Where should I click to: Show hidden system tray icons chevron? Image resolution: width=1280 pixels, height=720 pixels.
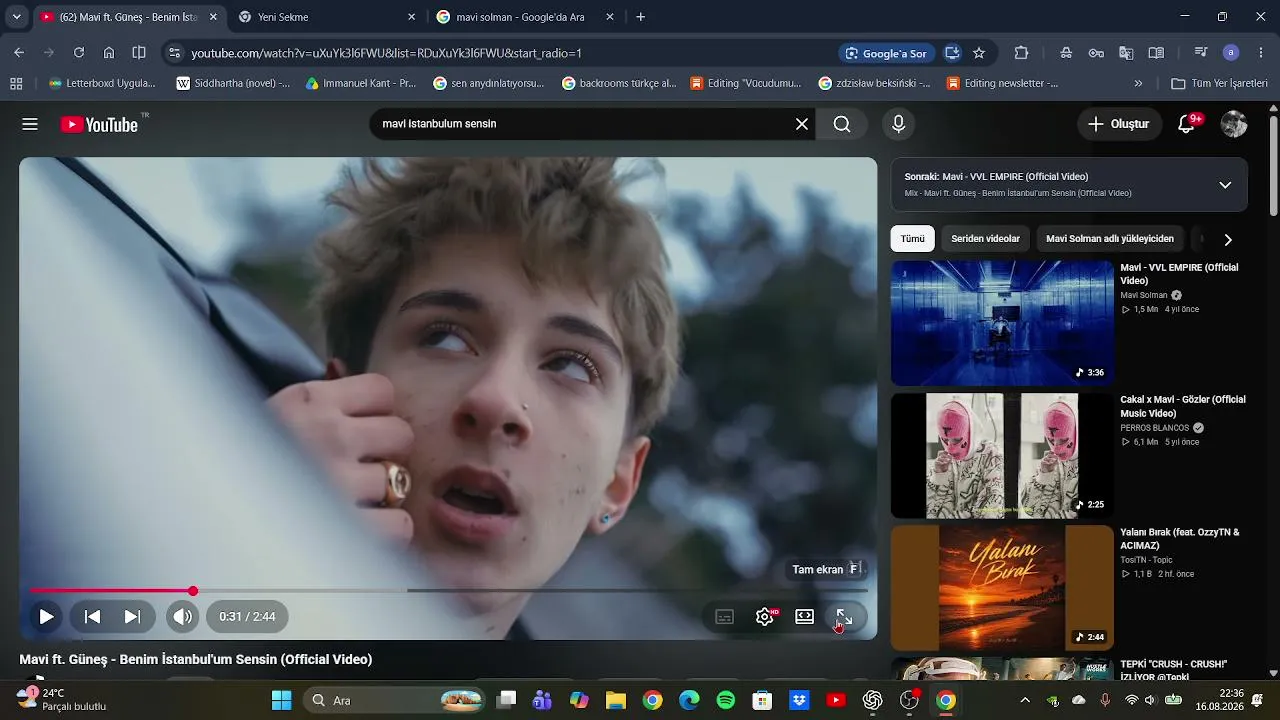1024,700
